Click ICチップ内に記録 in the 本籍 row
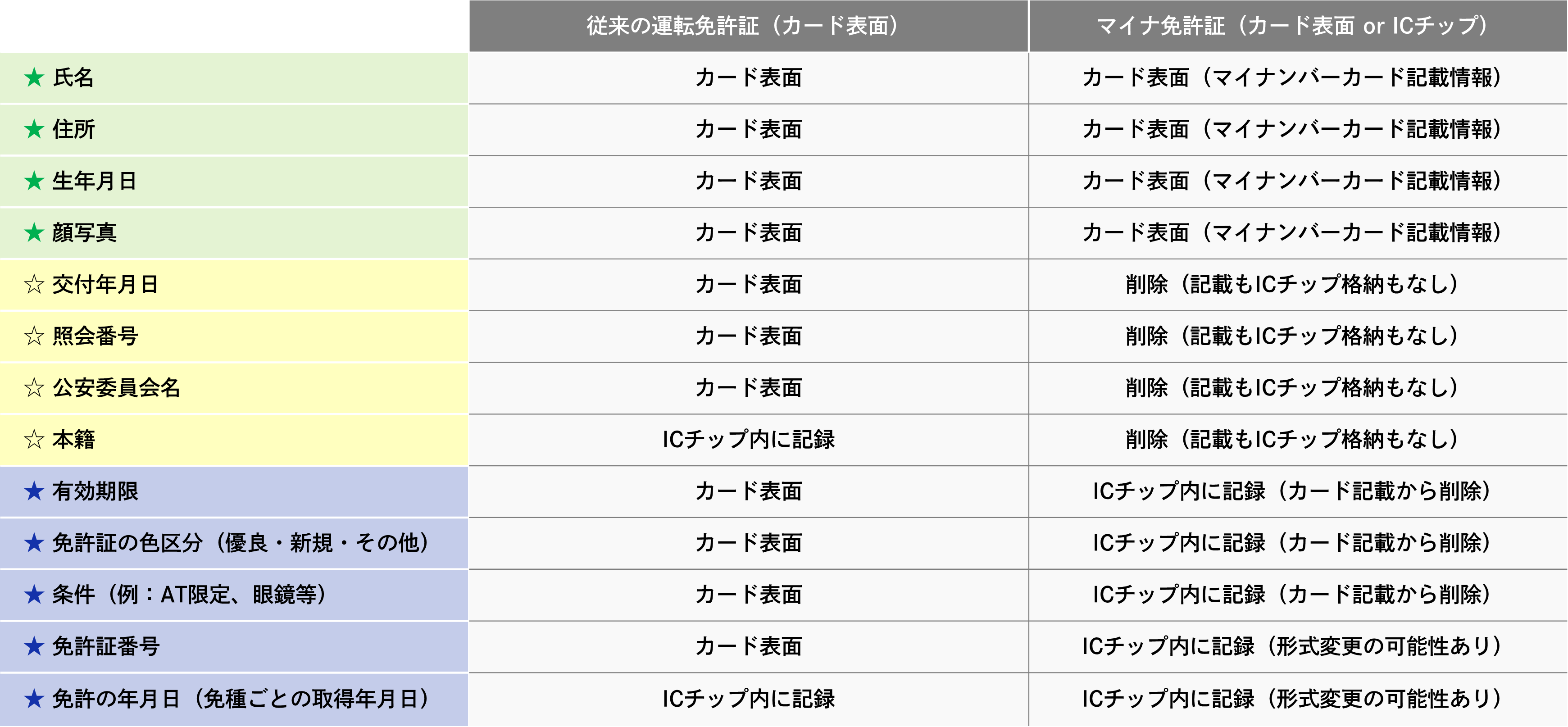 click(x=748, y=440)
